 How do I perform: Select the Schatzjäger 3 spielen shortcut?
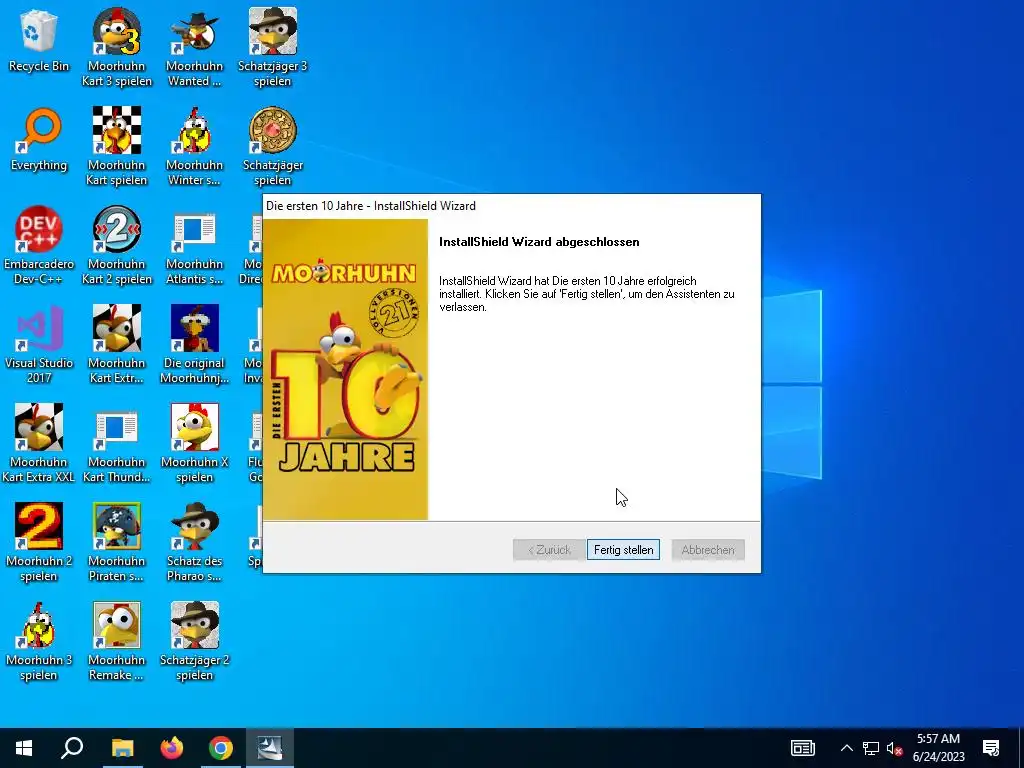click(272, 47)
